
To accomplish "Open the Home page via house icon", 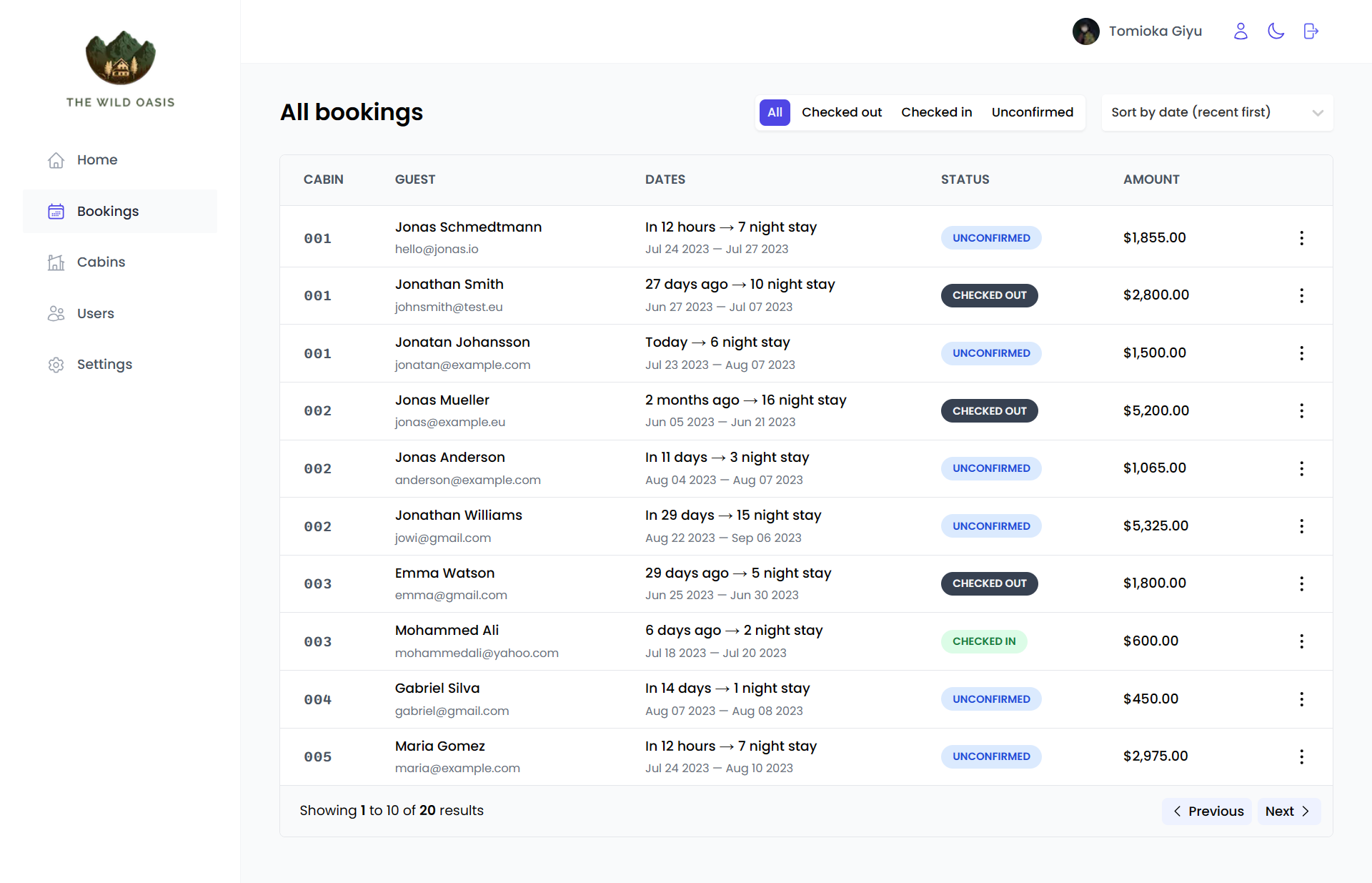I will tap(56, 159).
